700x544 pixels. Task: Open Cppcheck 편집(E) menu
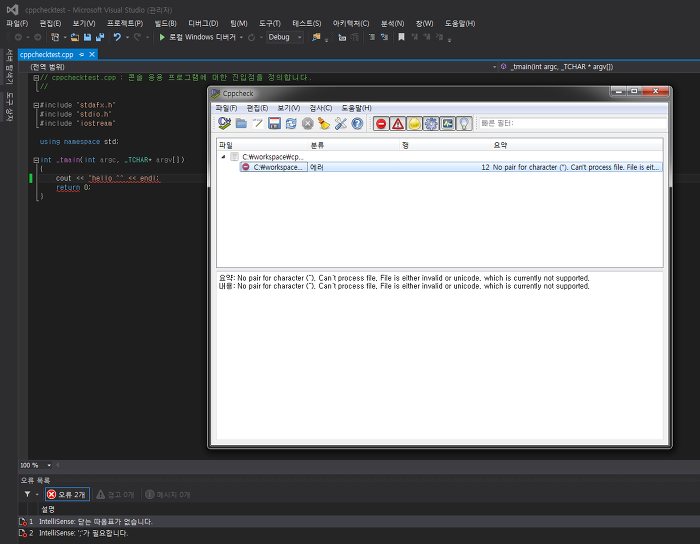point(257,108)
